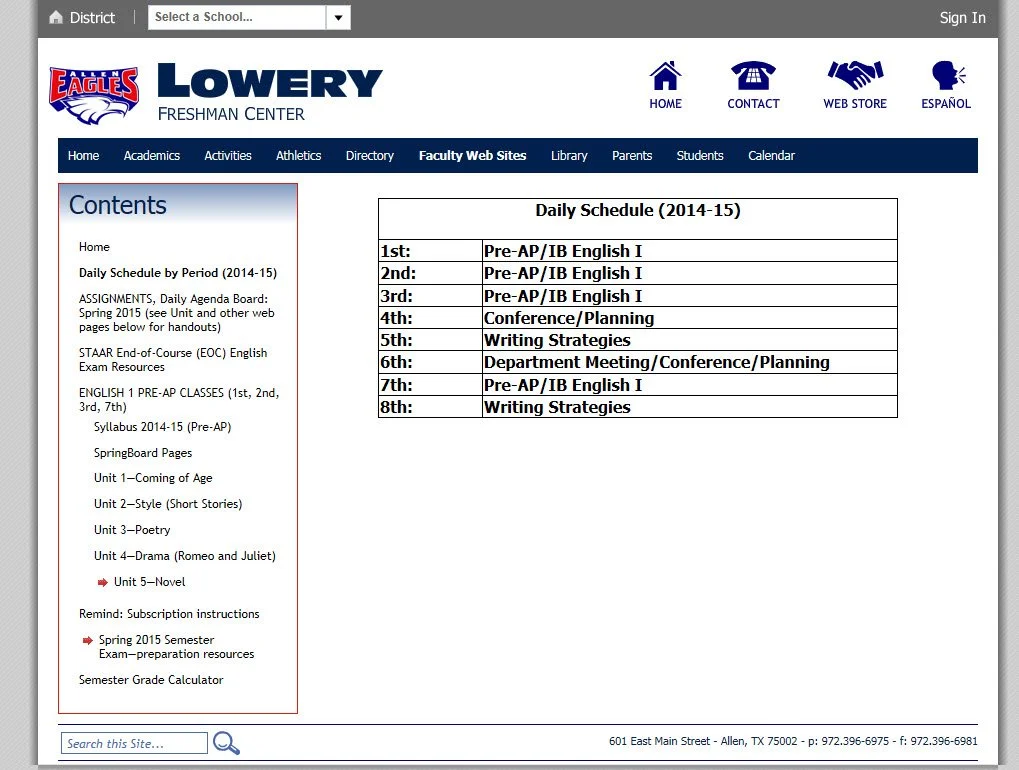This screenshot has height=770, width=1019.
Task: Switch to the Faculty Web Sites tab
Action: [x=472, y=155]
